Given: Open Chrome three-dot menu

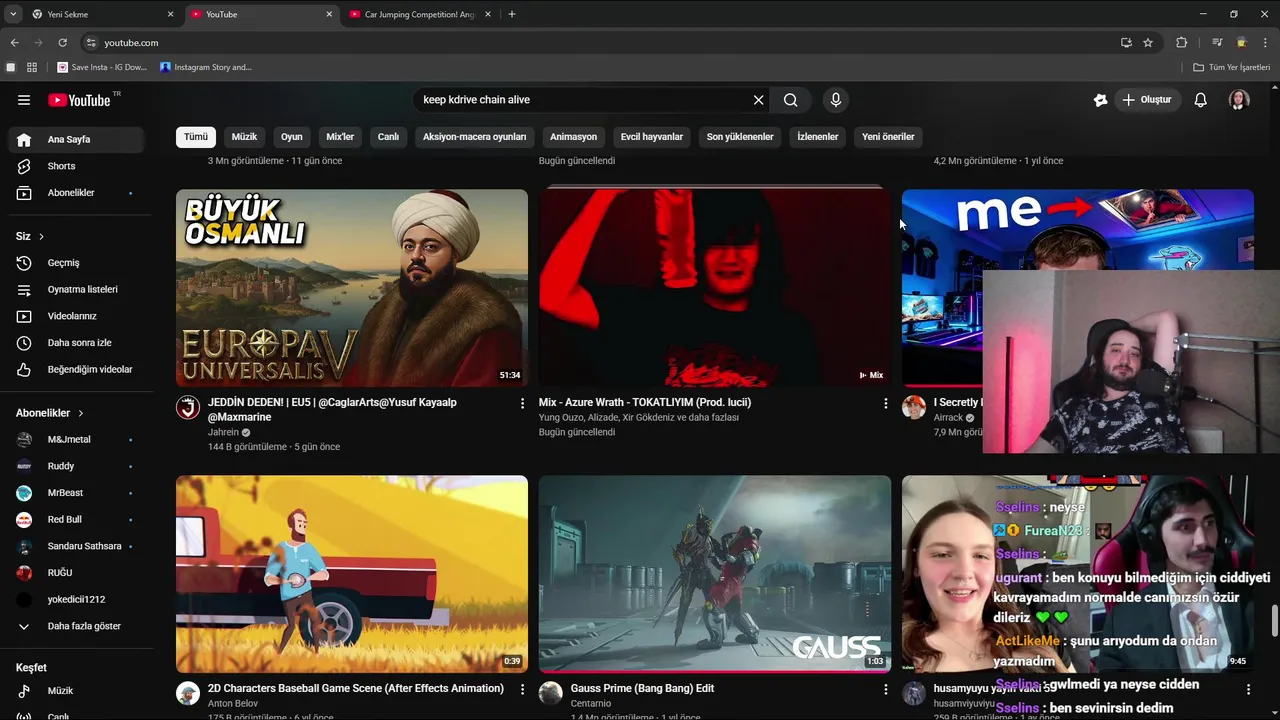Looking at the screenshot, I should click(1266, 43).
